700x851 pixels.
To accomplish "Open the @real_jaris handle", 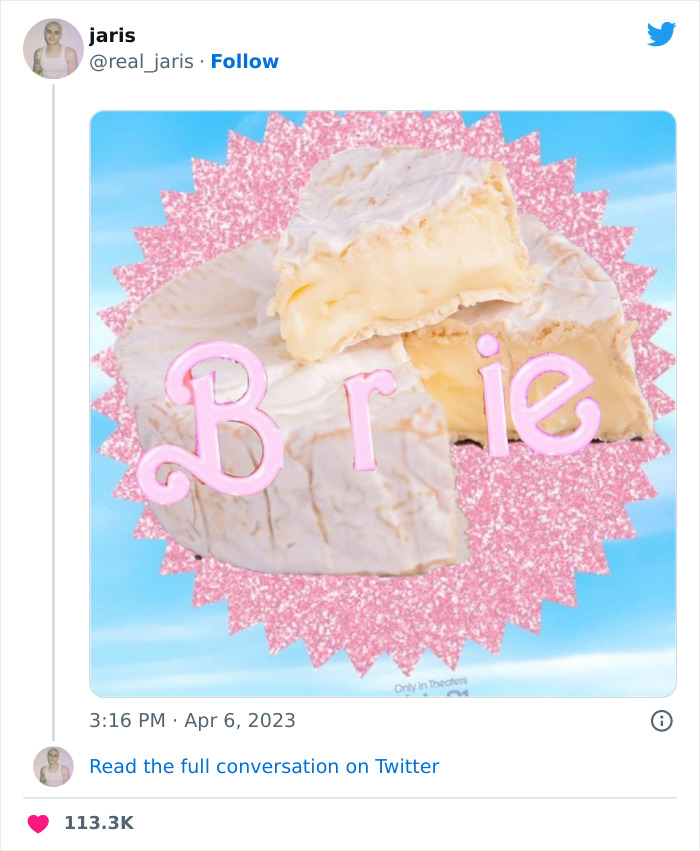I will (x=141, y=61).
